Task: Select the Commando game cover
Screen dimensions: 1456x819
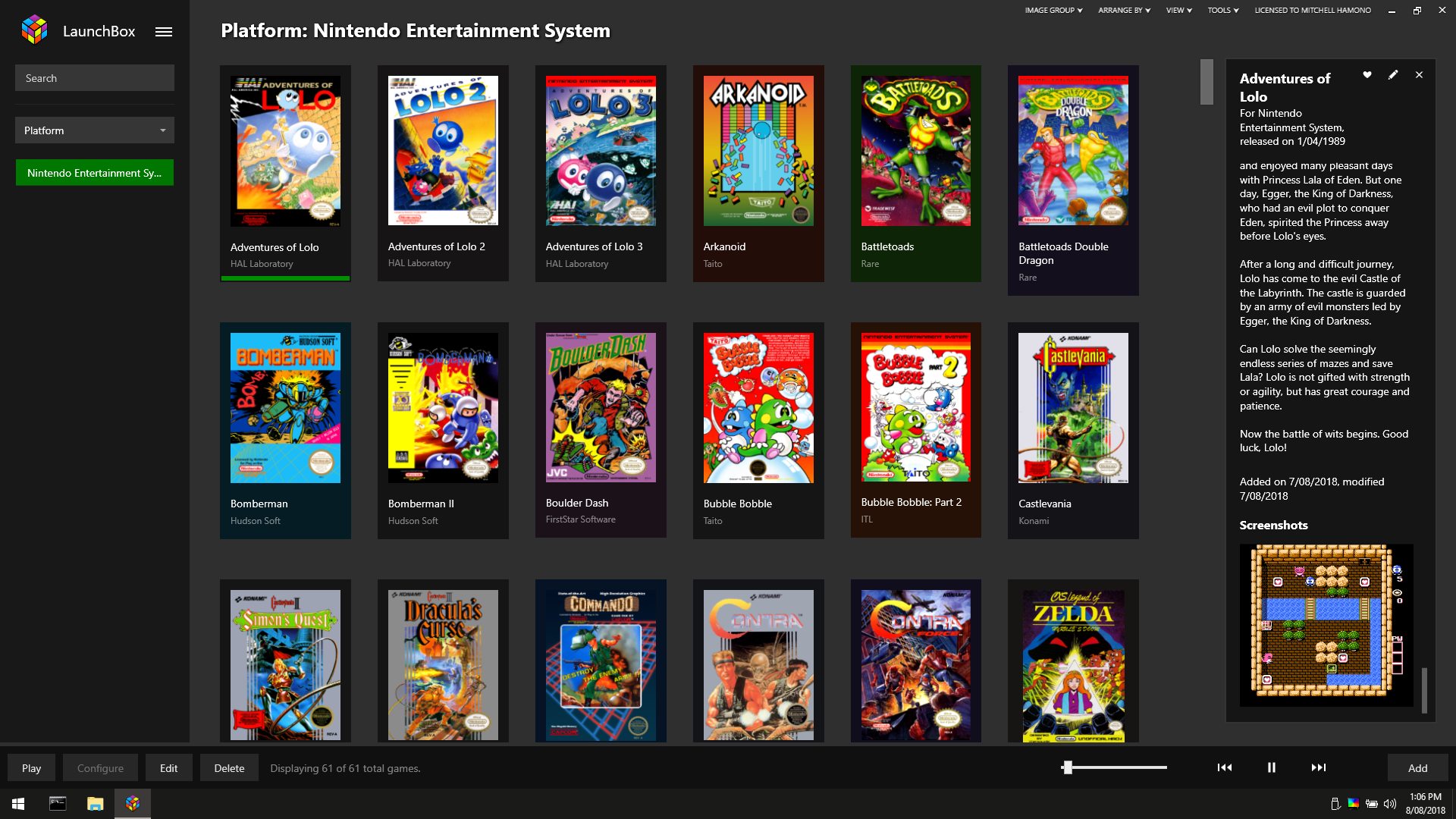Action: click(x=601, y=665)
